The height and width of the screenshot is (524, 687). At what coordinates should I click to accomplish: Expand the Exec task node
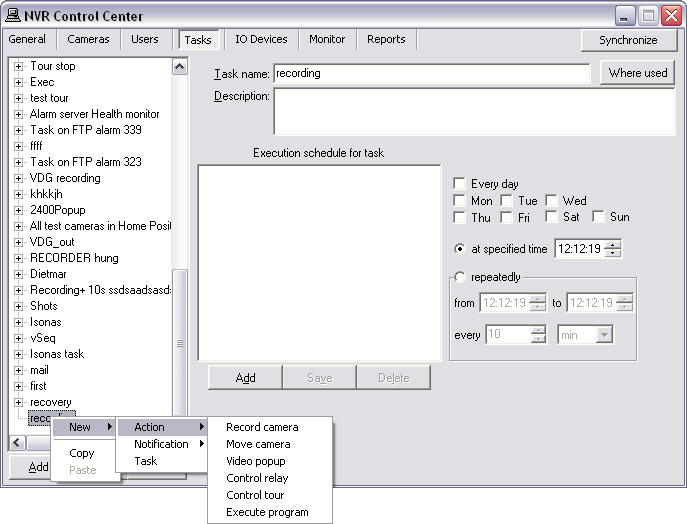click(x=18, y=82)
